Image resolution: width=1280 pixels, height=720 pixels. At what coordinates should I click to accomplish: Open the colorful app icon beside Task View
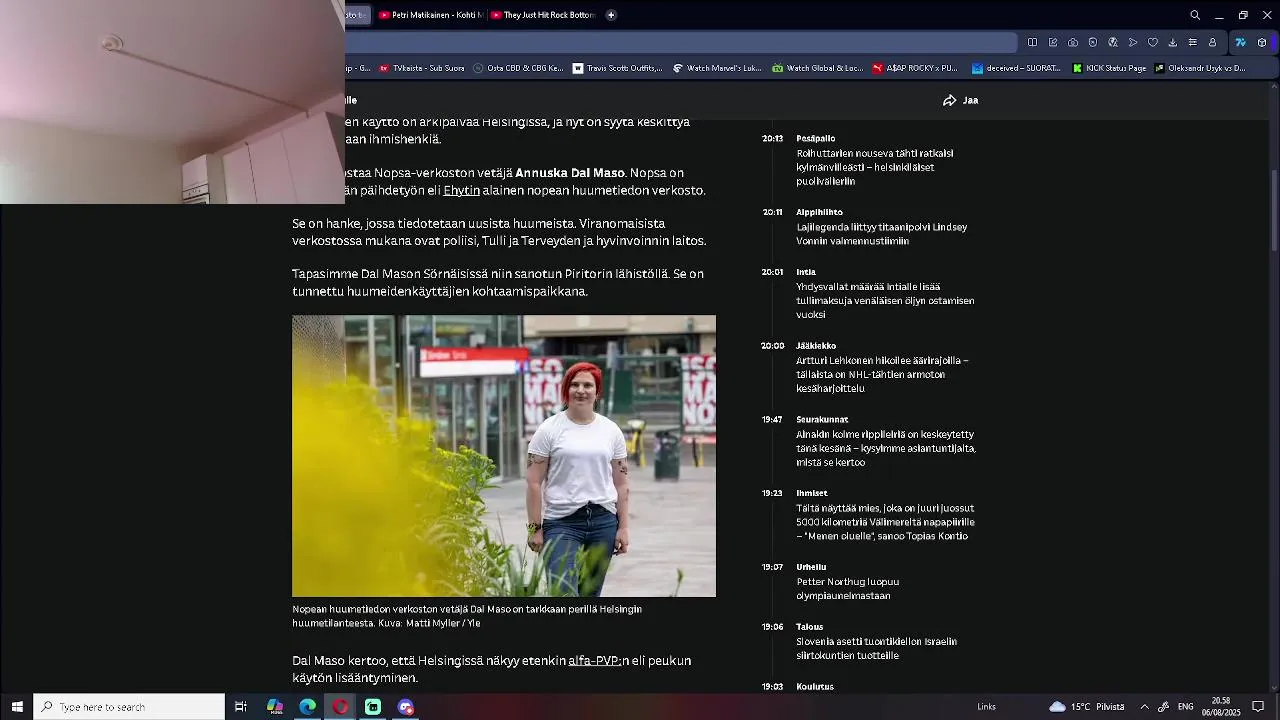[275, 707]
